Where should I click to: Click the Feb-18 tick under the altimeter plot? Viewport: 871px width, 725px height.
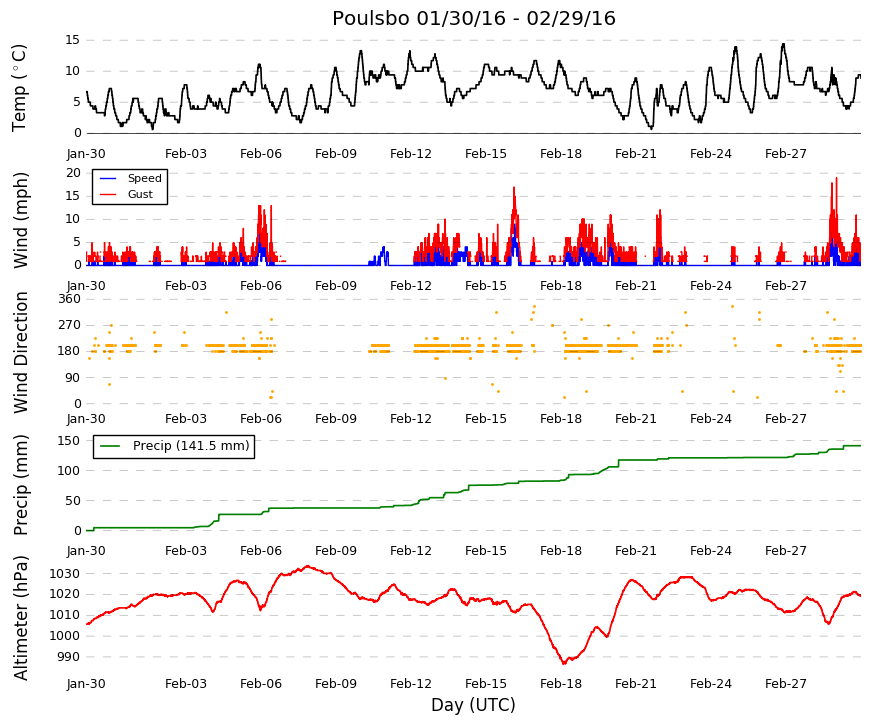(x=560, y=684)
